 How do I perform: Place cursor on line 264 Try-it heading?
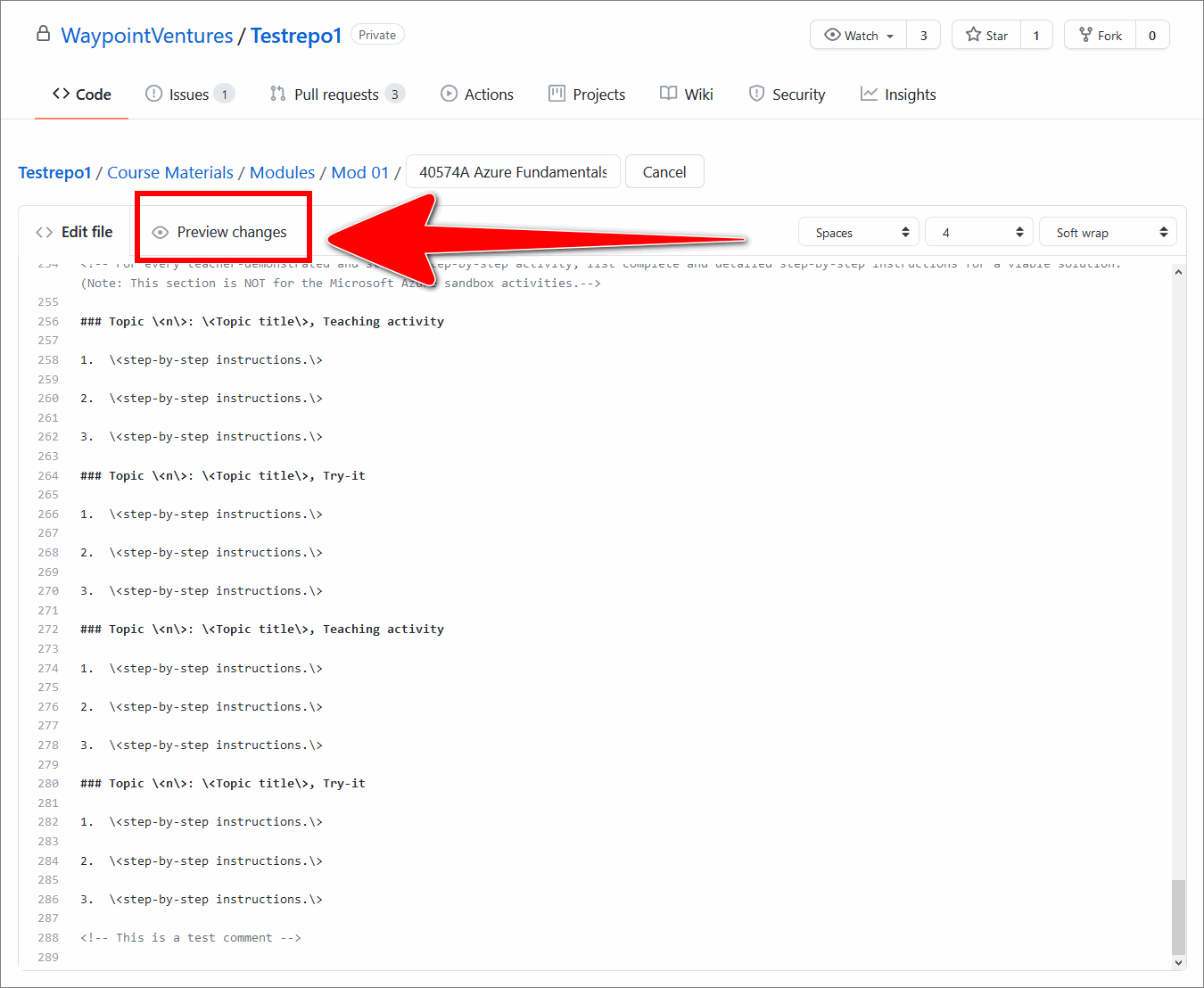pyautogui.click(x=223, y=476)
